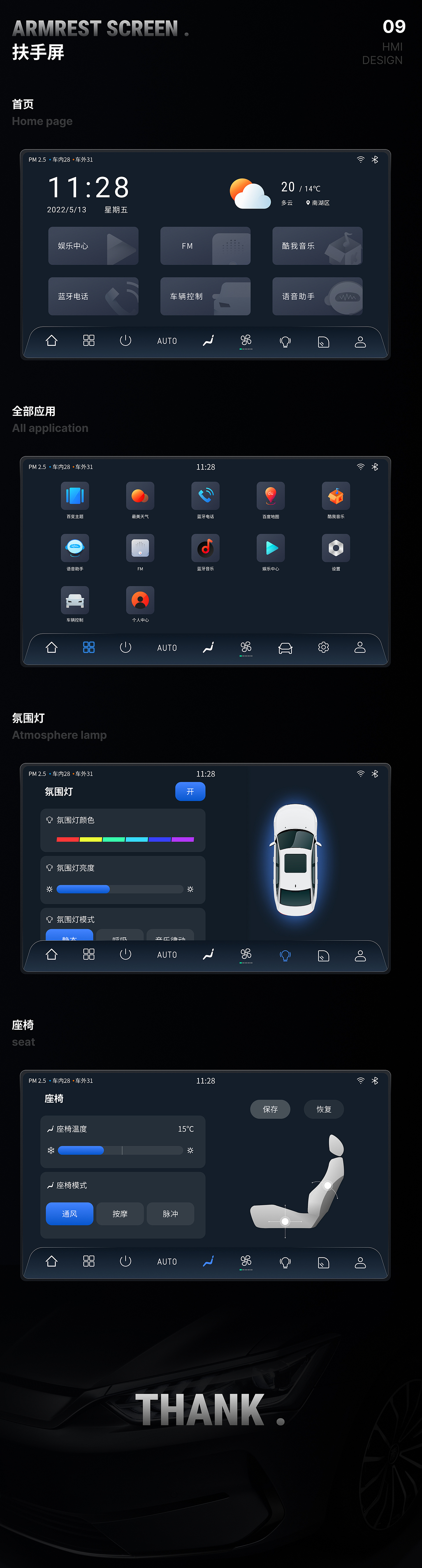Open the 最美天气 weather app icon
This screenshot has height=1568, width=422.
click(140, 495)
